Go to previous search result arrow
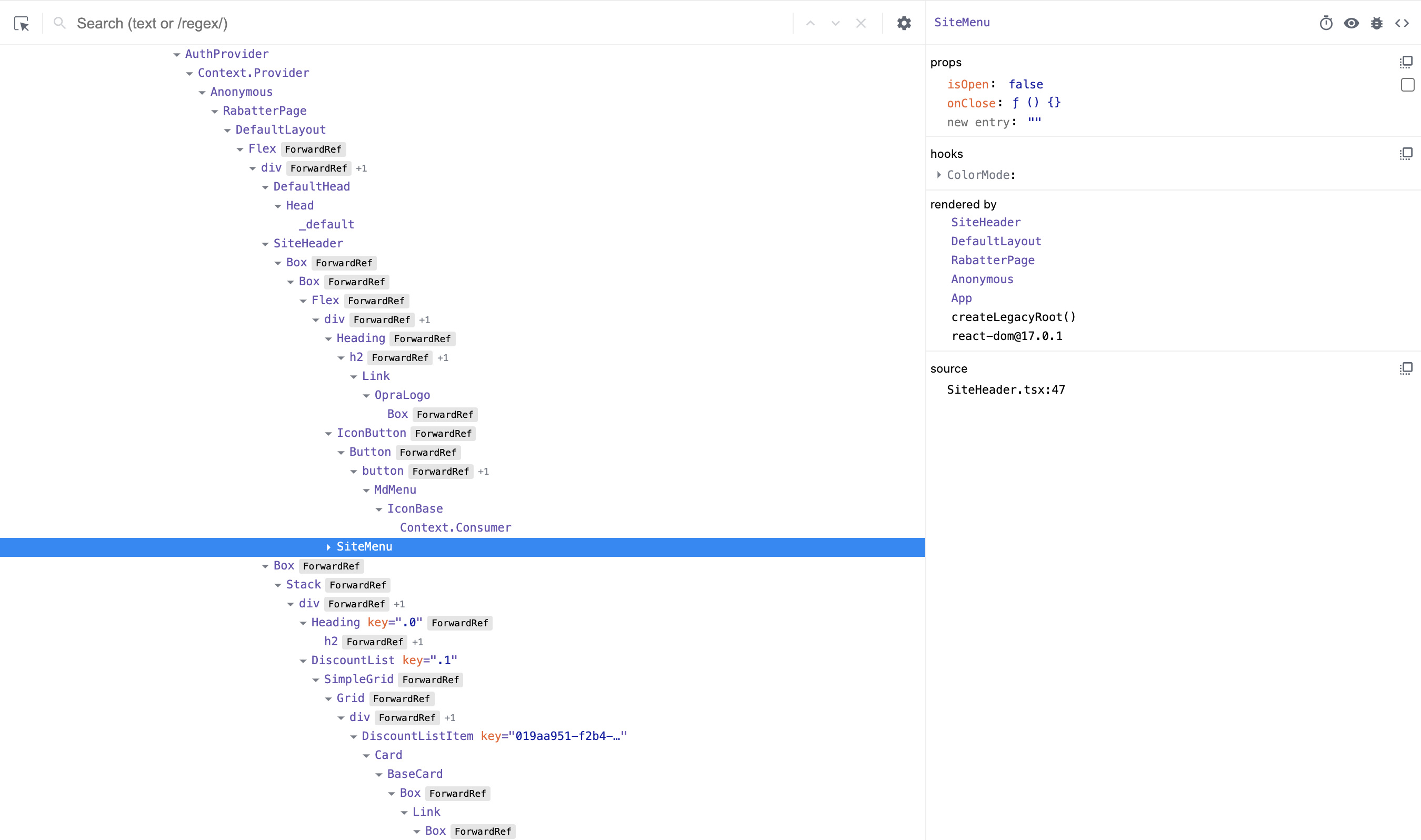This screenshot has height=840, width=1421. (x=810, y=23)
